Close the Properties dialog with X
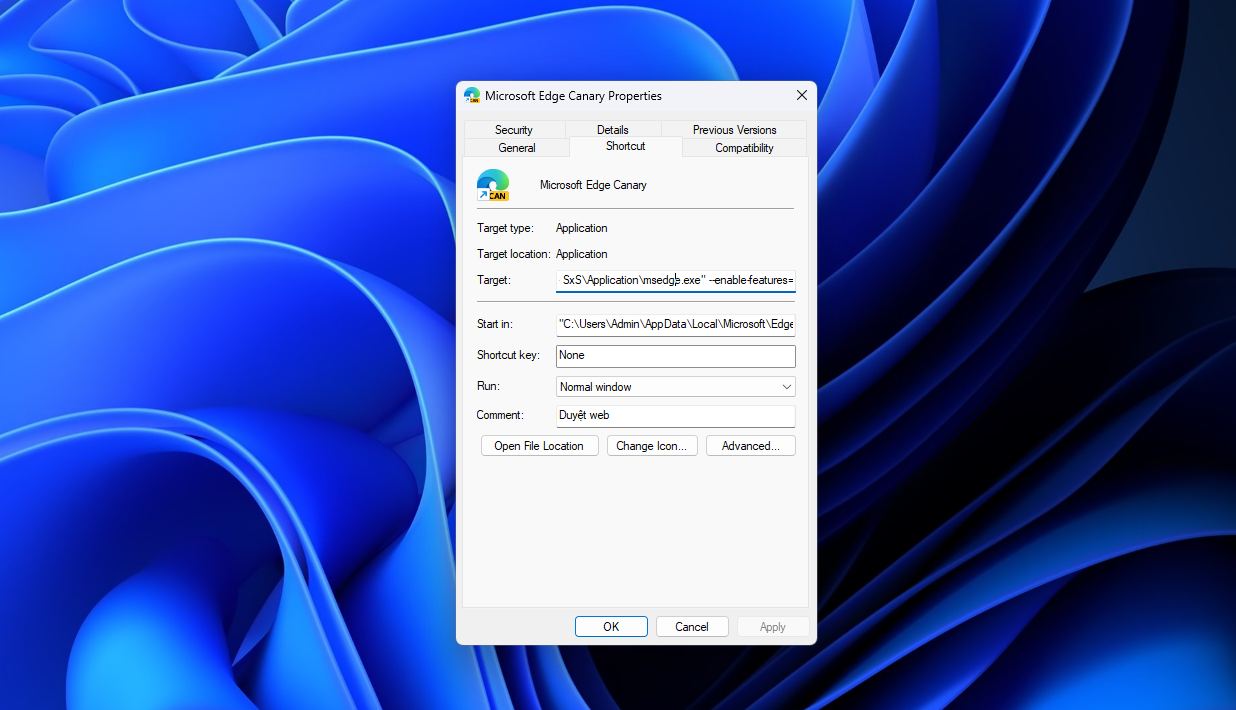Image resolution: width=1236 pixels, height=710 pixels. click(801, 95)
